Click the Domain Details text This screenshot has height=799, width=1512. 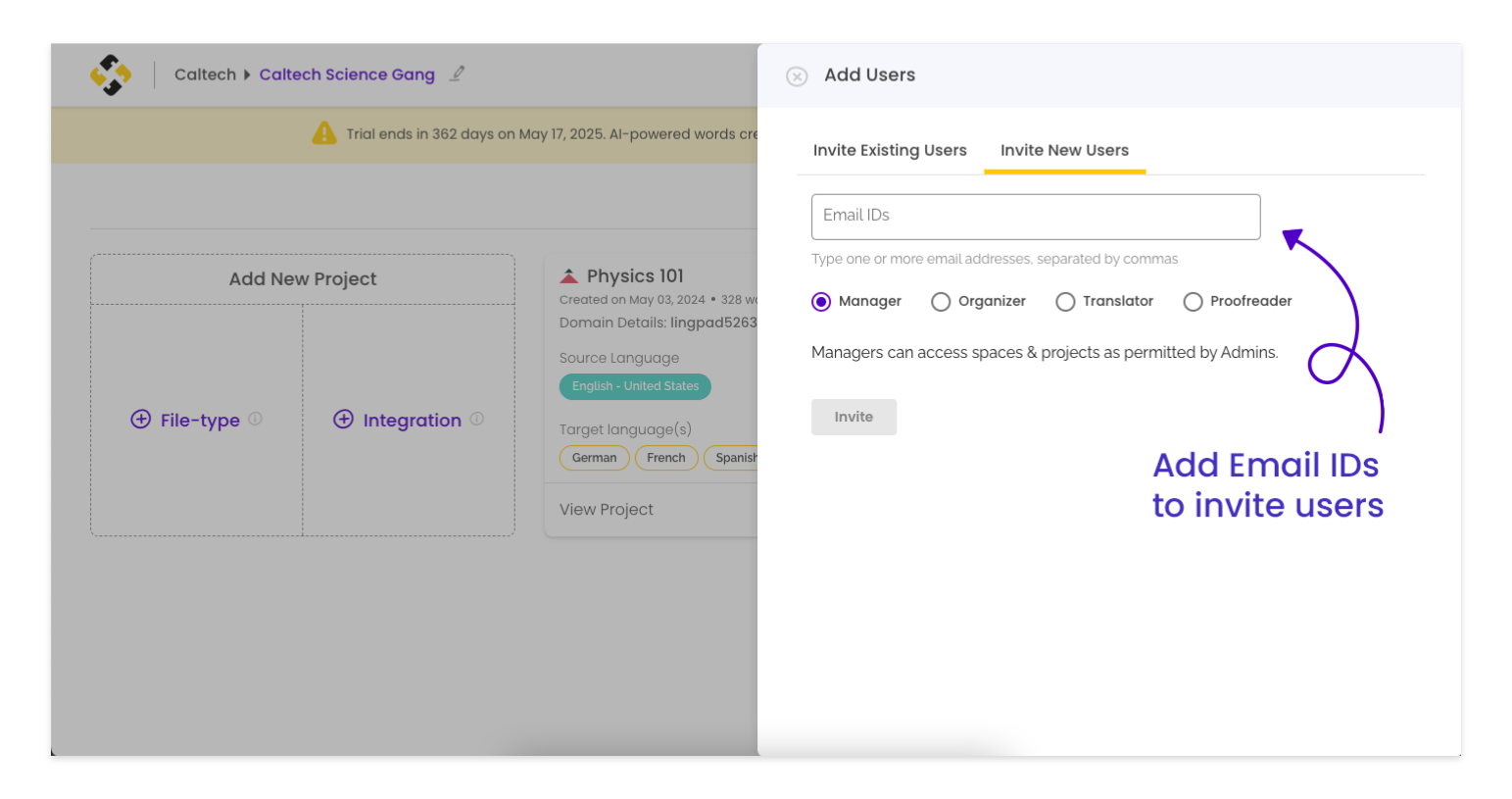point(658,323)
